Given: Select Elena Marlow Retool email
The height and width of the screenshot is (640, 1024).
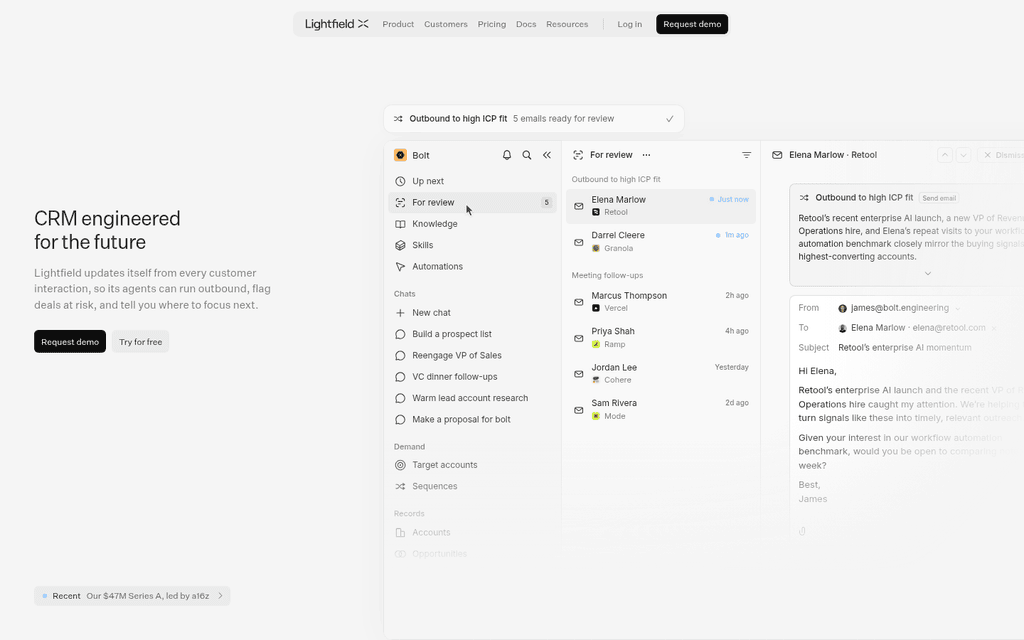Looking at the screenshot, I should [x=661, y=206].
